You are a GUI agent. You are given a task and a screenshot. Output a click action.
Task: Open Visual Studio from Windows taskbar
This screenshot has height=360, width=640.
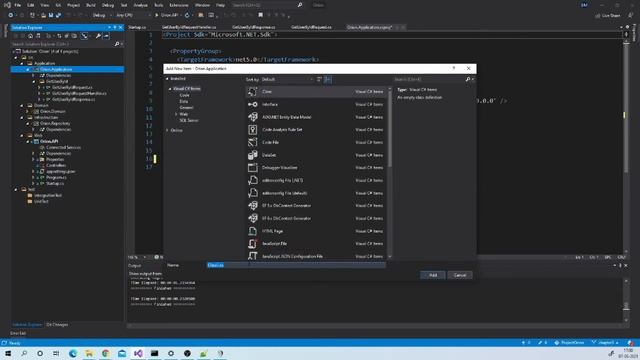coord(138,353)
